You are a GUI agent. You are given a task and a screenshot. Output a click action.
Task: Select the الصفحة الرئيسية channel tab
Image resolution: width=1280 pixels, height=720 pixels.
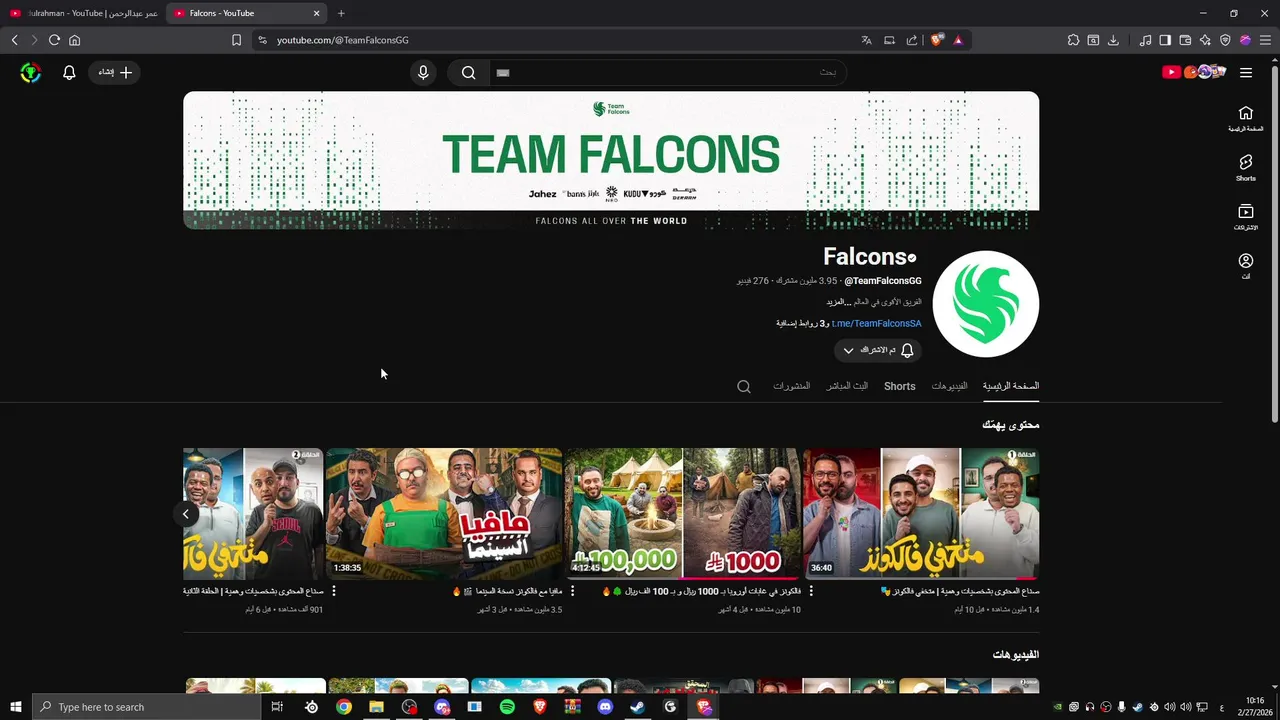point(1011,386)
